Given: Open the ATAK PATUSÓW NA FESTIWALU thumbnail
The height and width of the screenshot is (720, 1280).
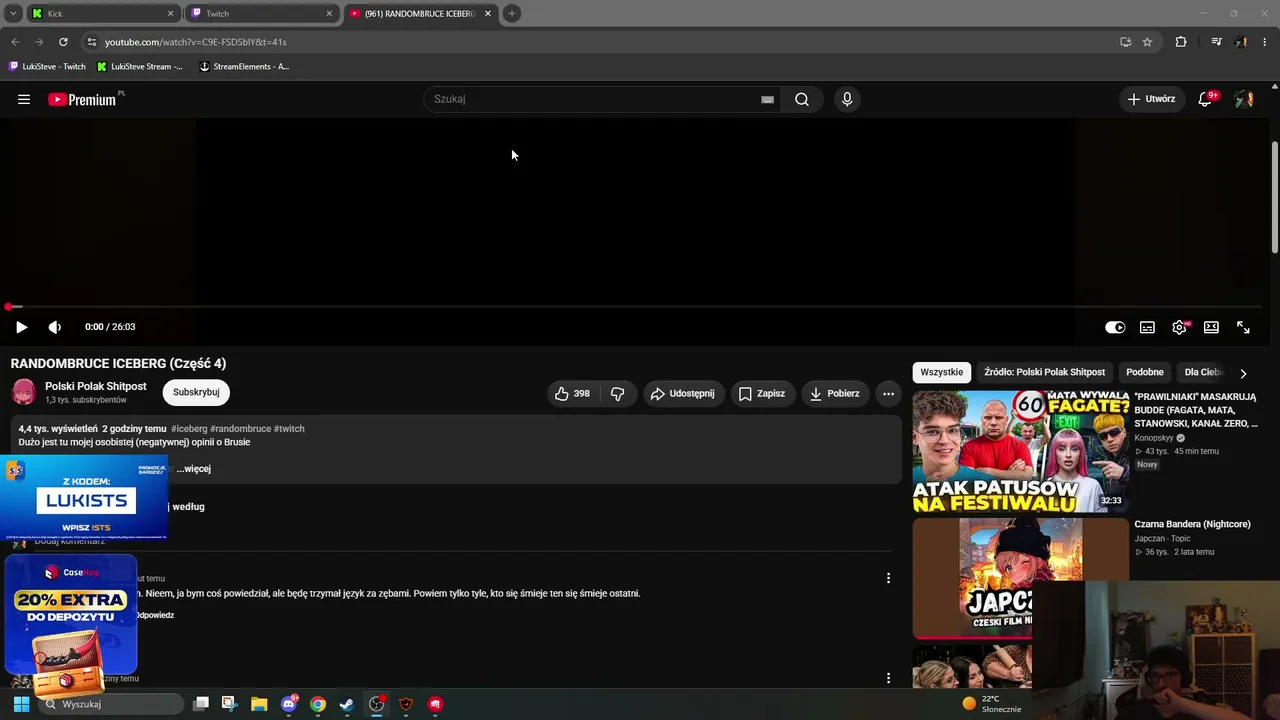Looking at the screenshot, I should coord(1020,451).
